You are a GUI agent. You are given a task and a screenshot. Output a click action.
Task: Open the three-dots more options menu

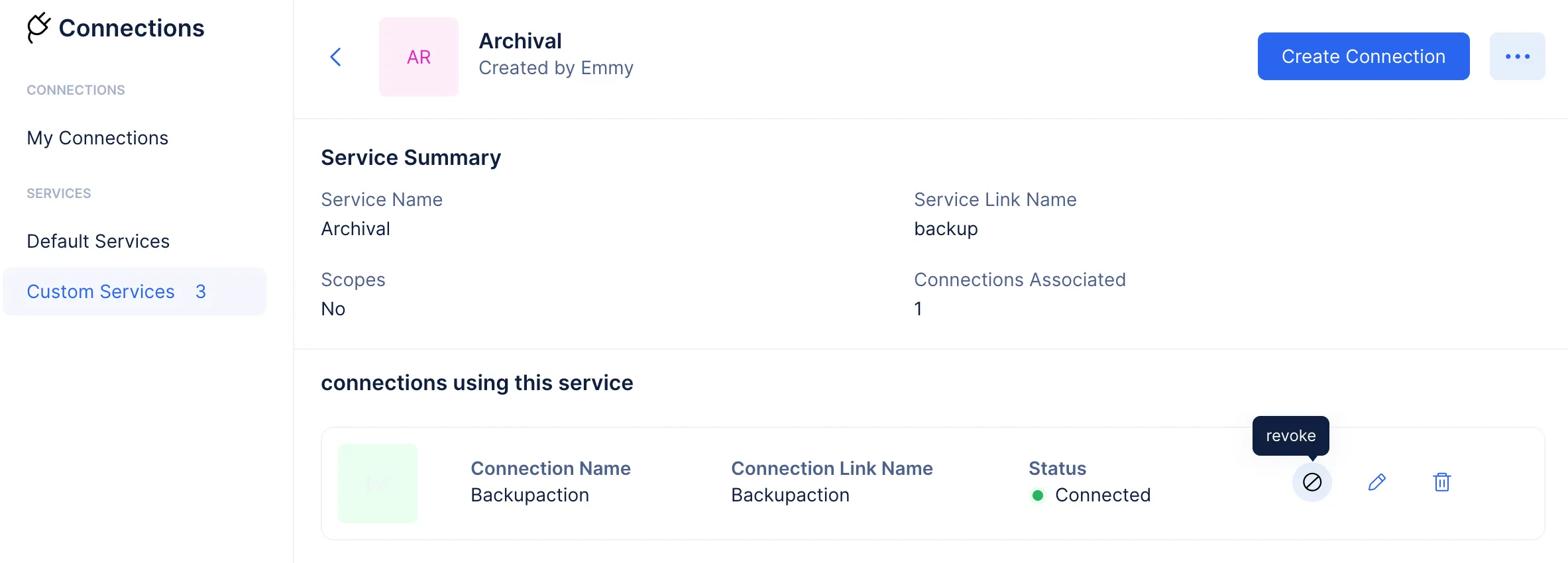1517,56
